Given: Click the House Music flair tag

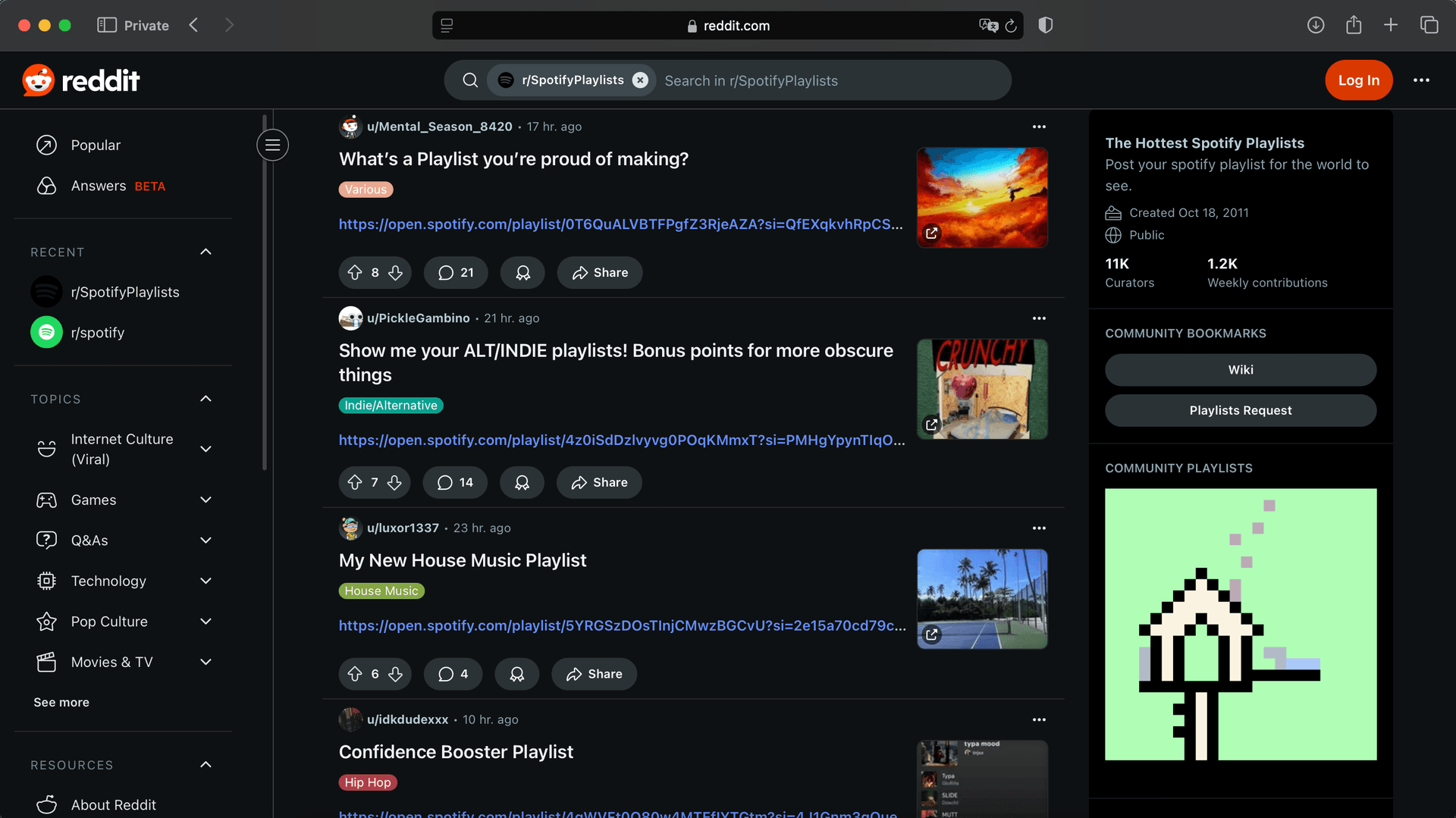Looking at the screenshot, I should [381, 591].
